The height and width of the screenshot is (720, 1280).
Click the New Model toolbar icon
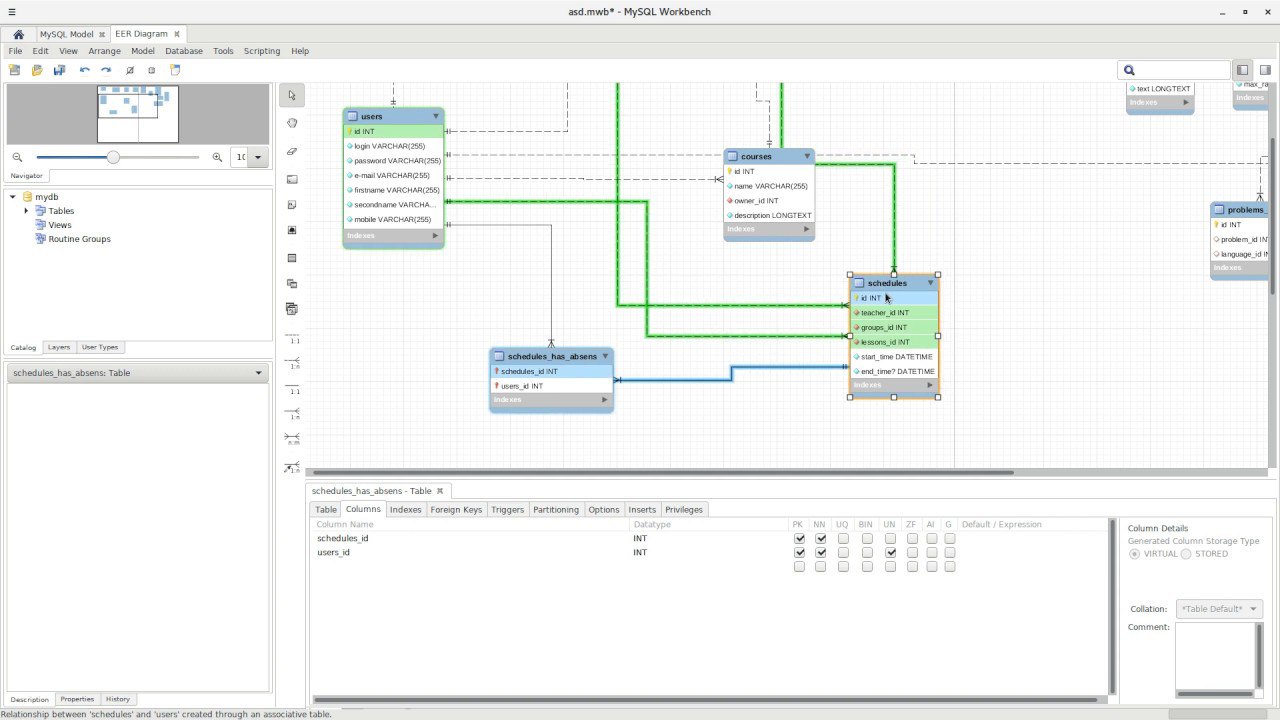point(14,70)
